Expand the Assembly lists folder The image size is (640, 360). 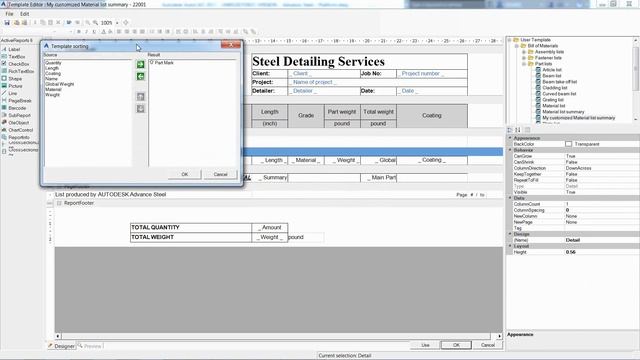coord(524,52)
